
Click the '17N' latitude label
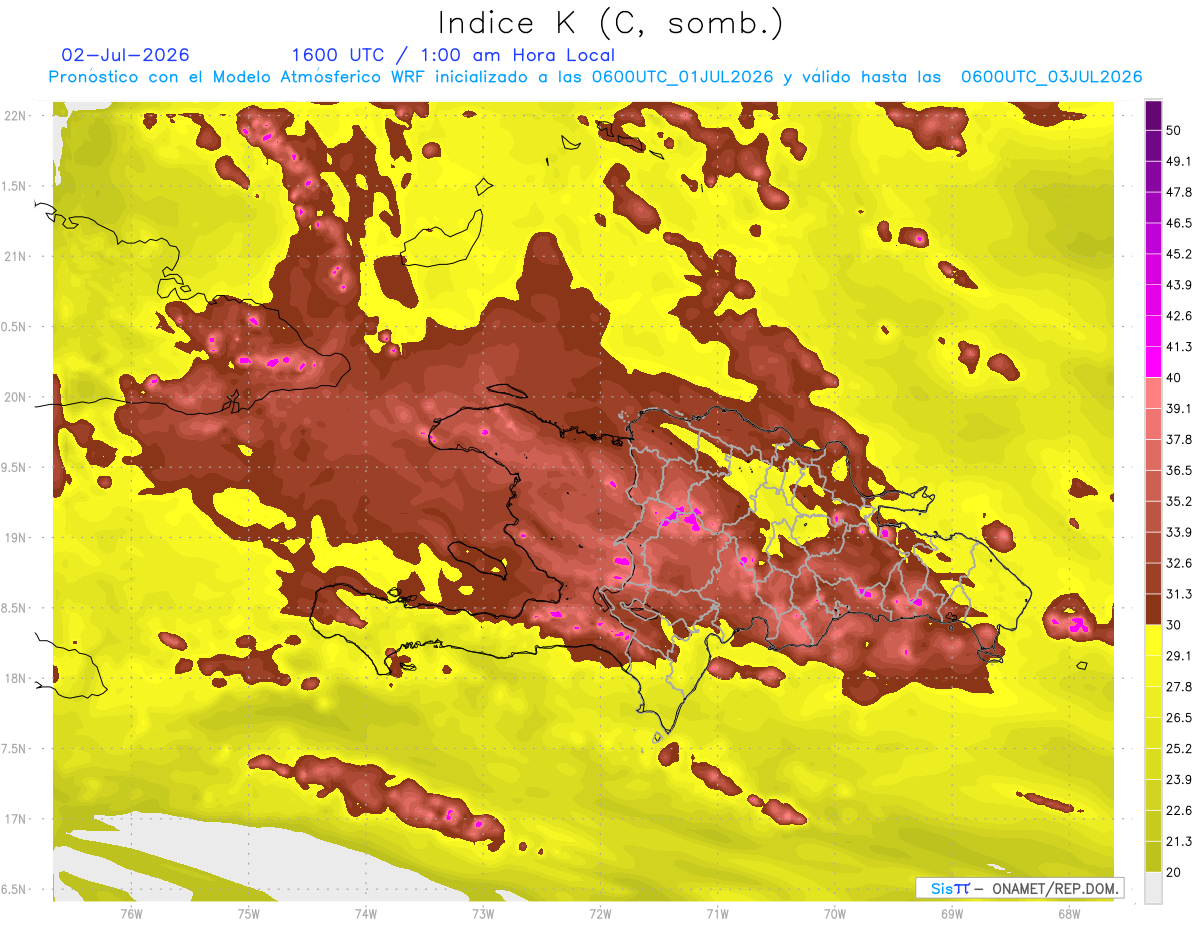click(14, 819)
